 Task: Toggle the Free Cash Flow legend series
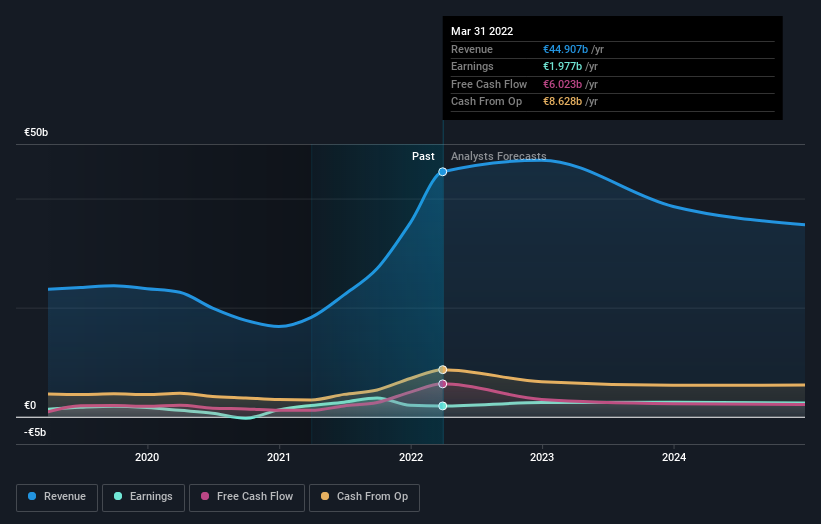(x=247, y=497)
